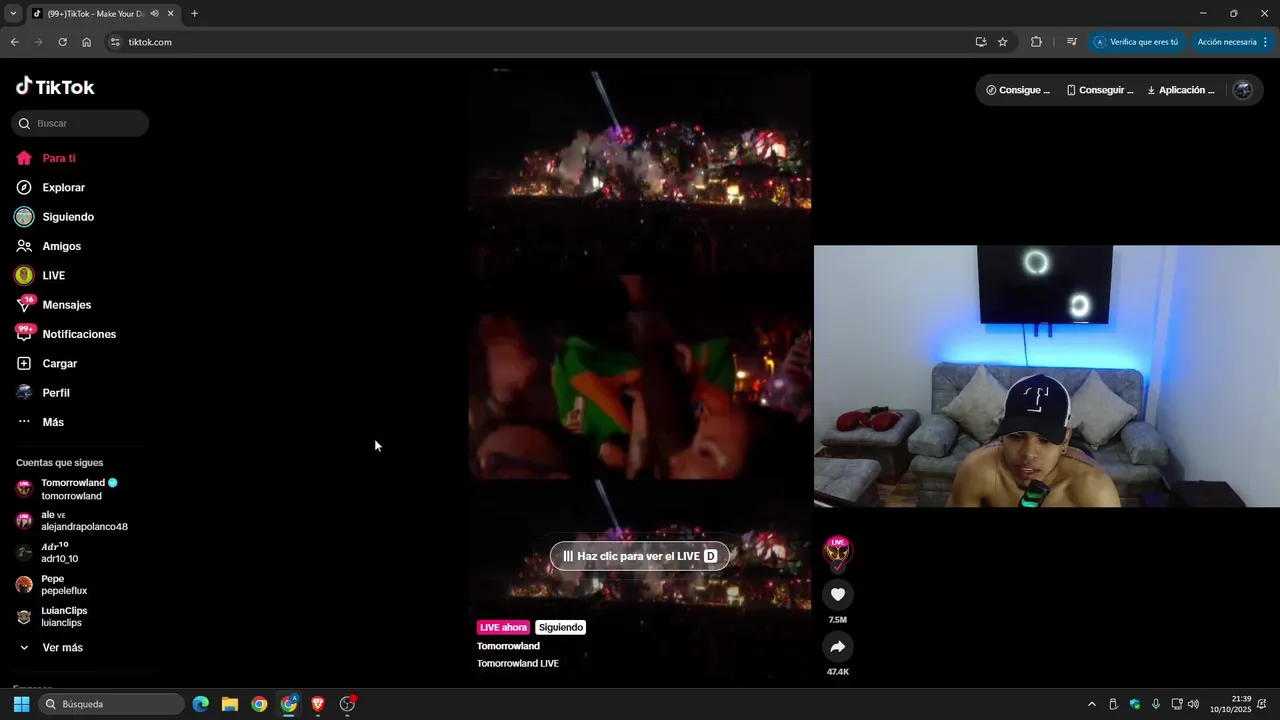The width and height of the screenshot is (1280, 720).
Task: Click the Siguiendo badge on video
Action: [560, 627]
